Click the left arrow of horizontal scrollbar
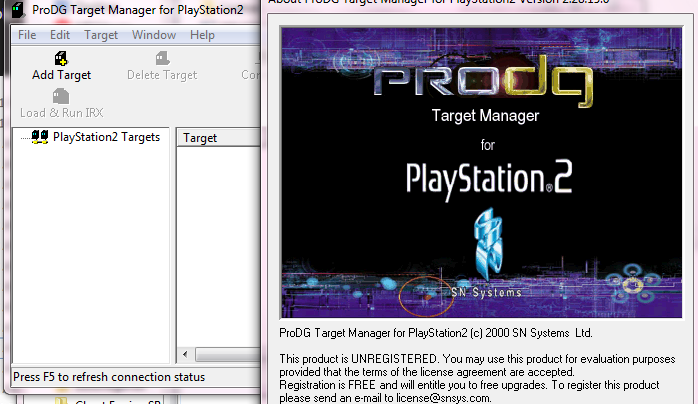Screen dimensions: 698x404 pyautogui.click(x=185, y=355)
